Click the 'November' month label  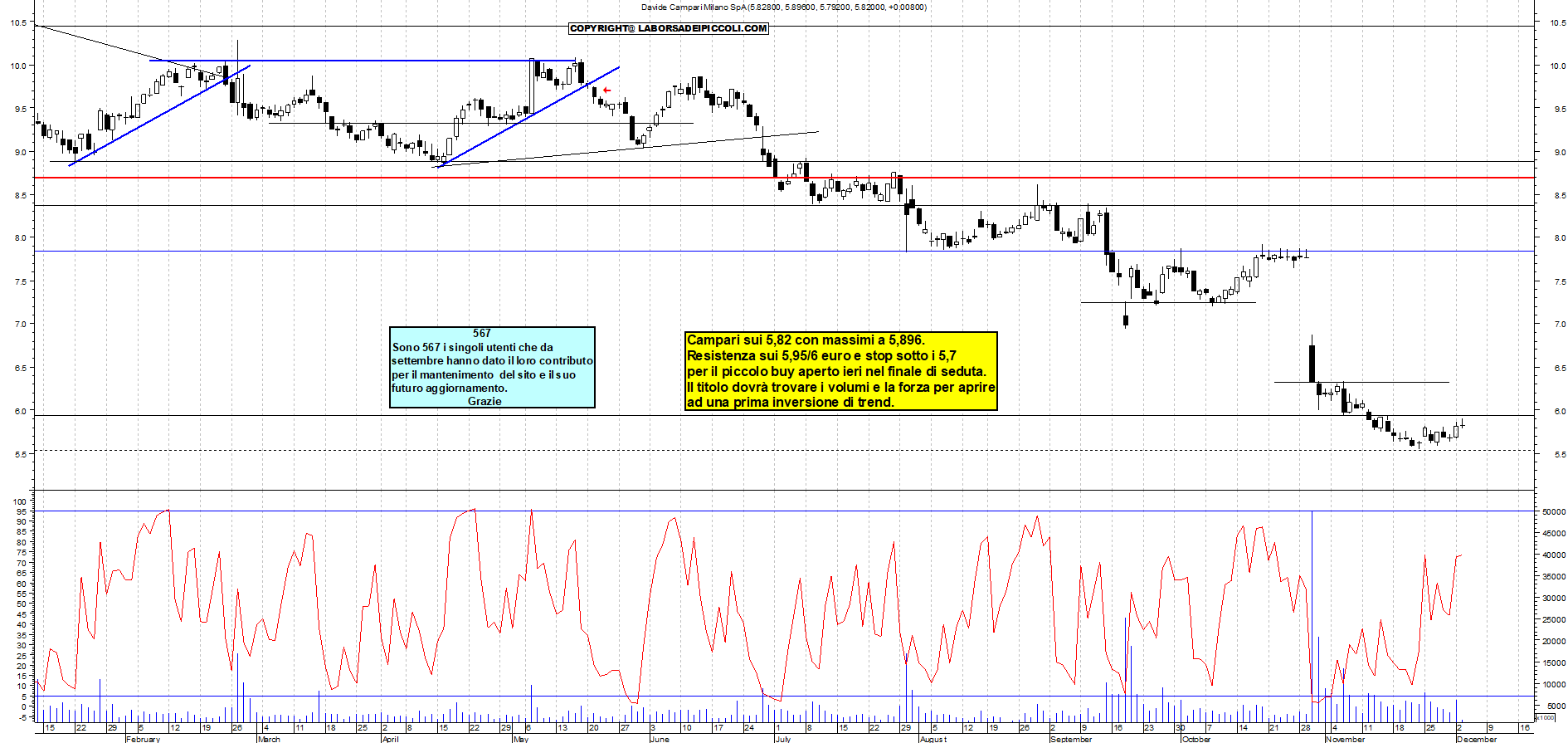click(x=1346, y=739)
